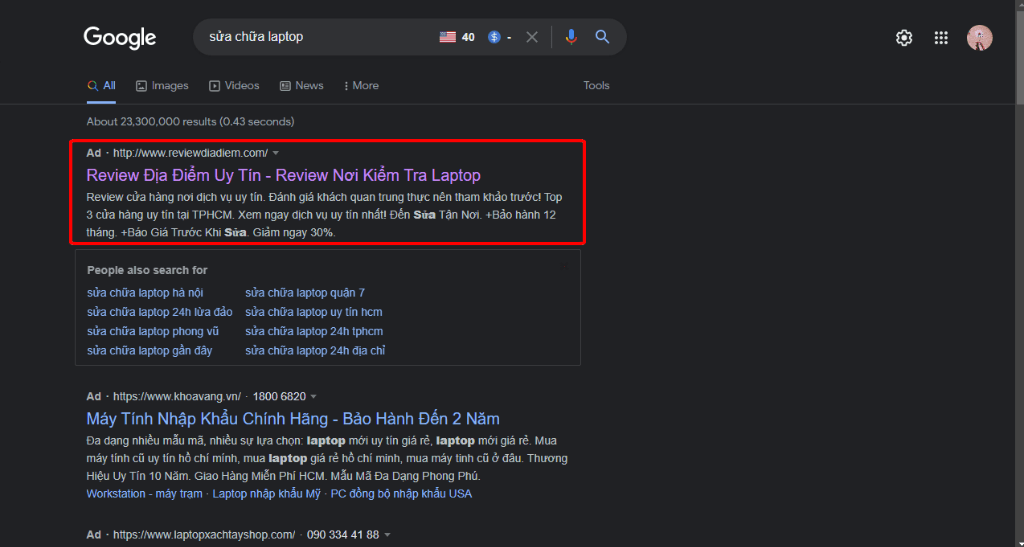Click sửa chữa laptop 24h lừa đảo suggestion

159,312
